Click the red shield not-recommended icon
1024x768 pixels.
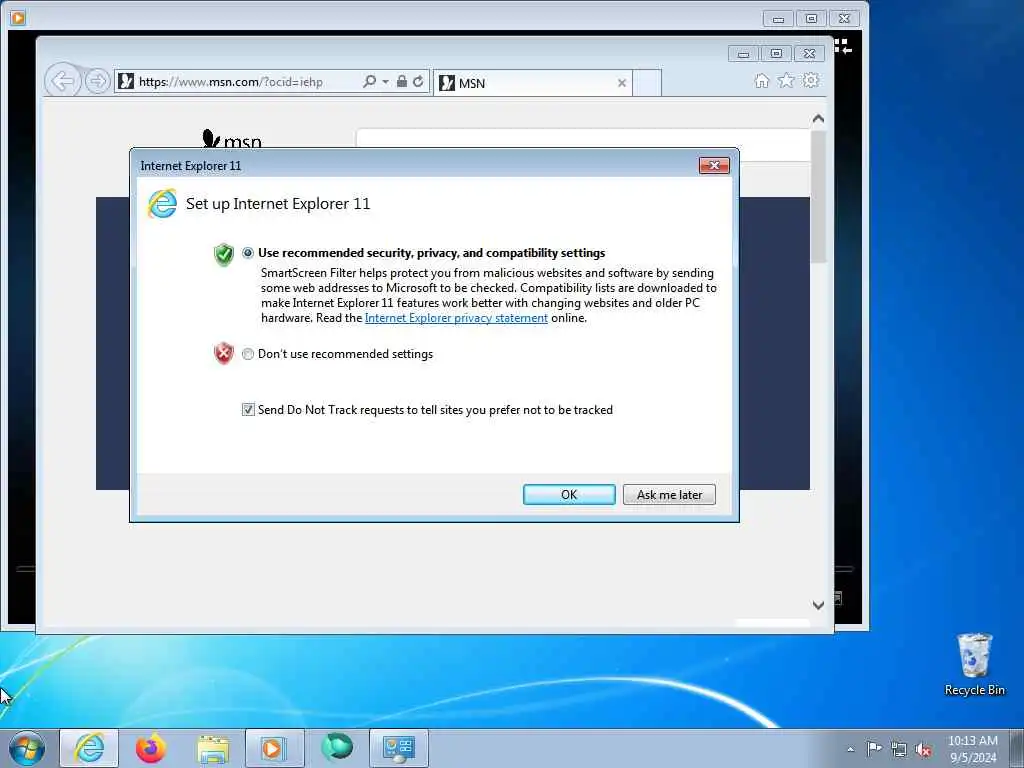click(x=223, y=353)
